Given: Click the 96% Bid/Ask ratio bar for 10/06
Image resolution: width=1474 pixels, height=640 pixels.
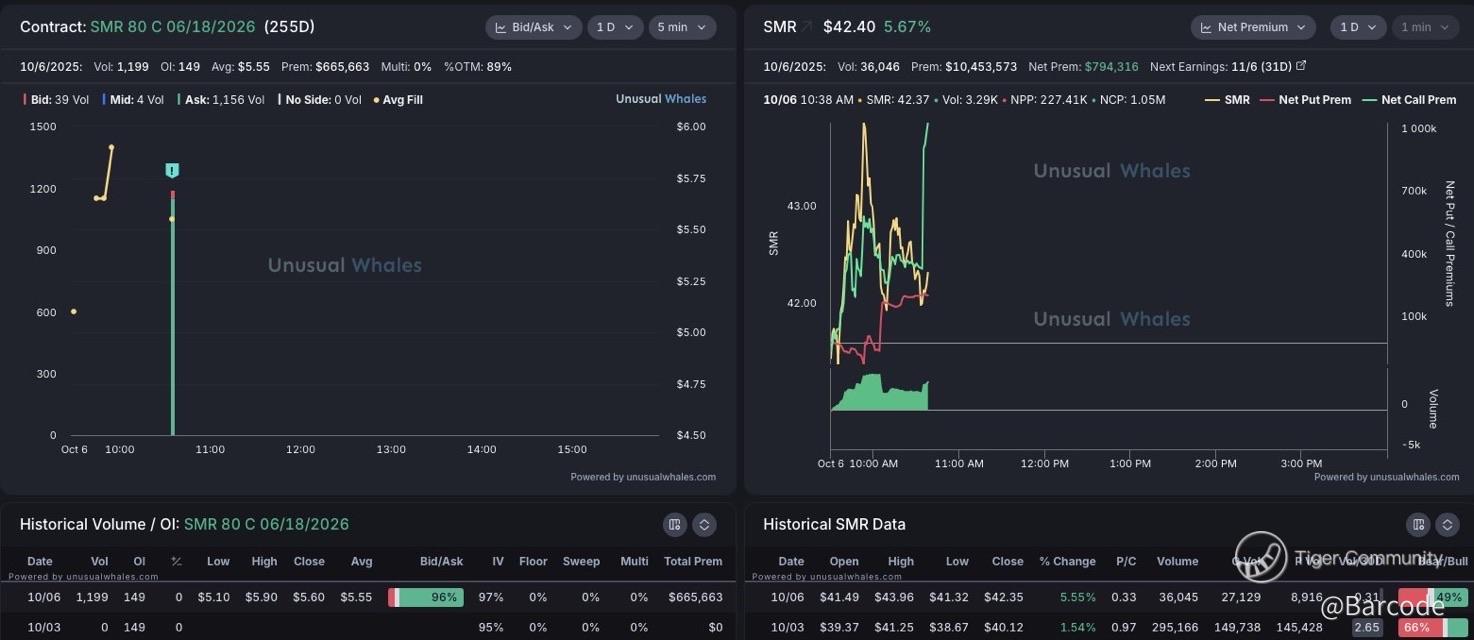Looking at the screenshot, I should click(426, 597).
